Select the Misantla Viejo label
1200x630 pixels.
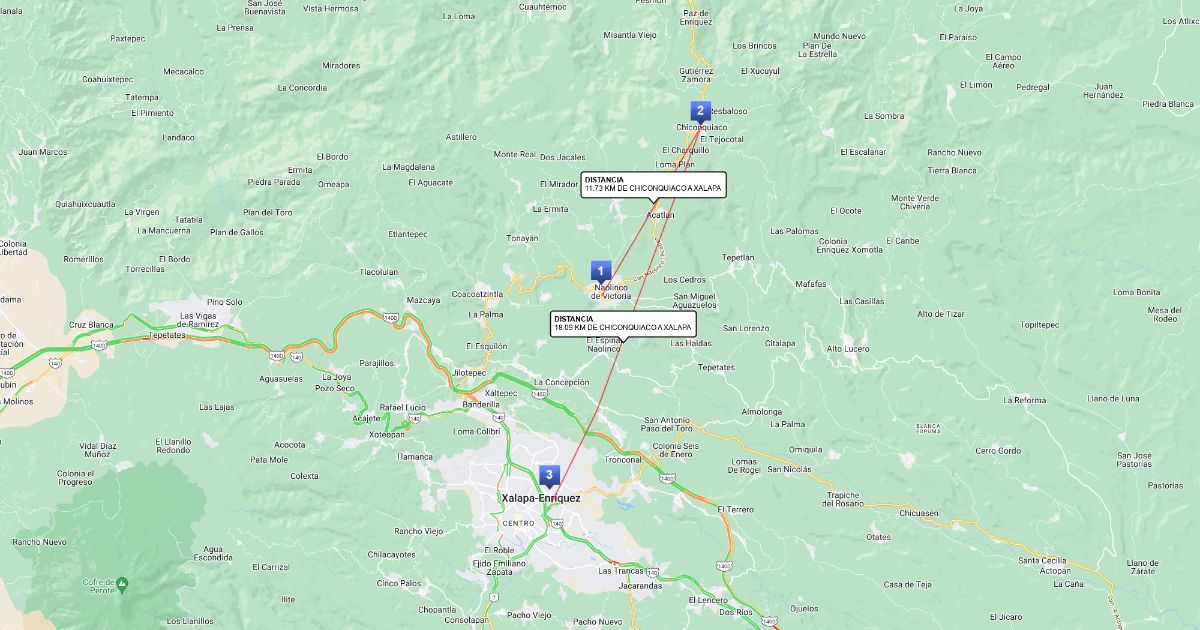tap(630, 35)
